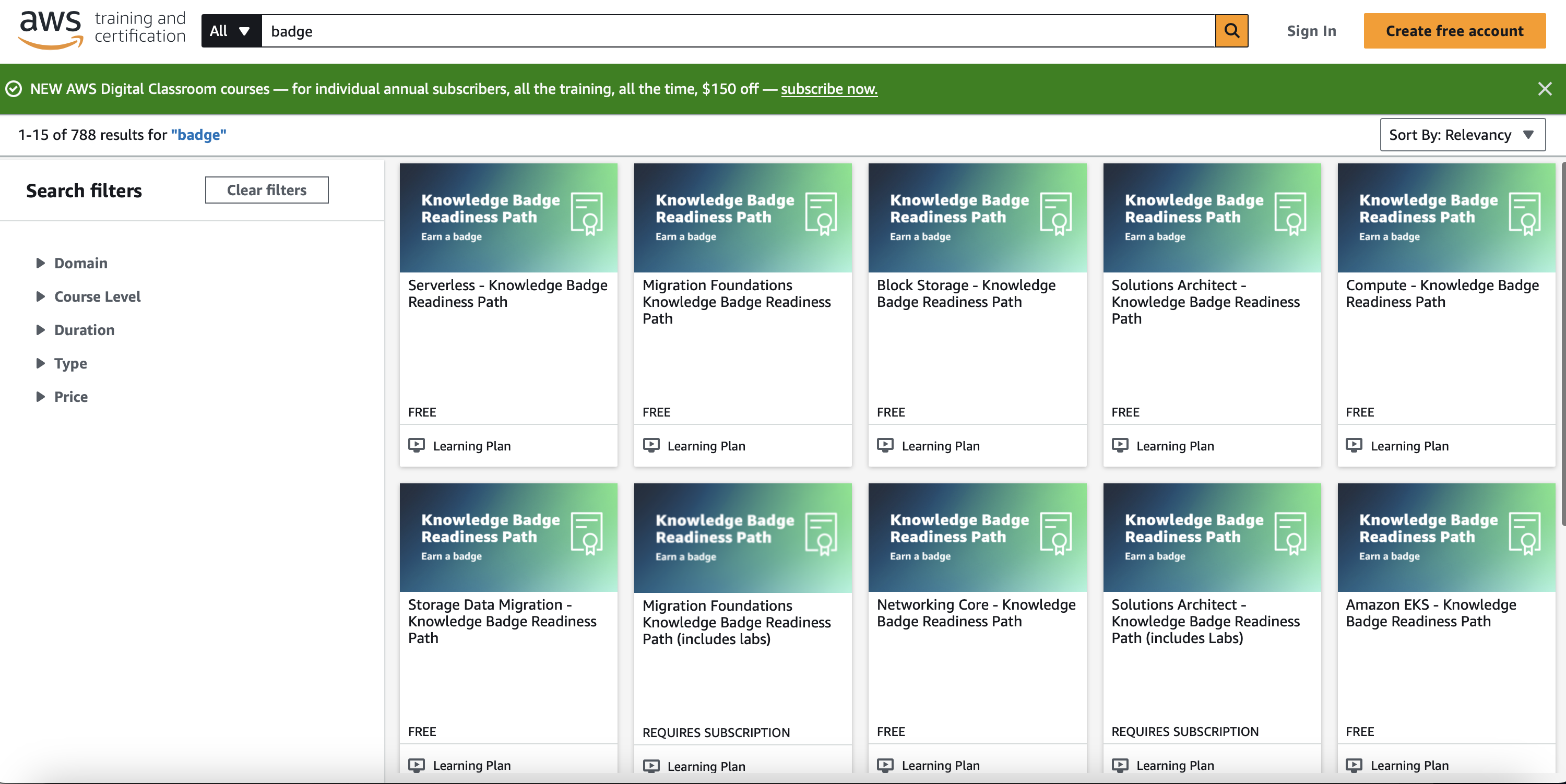Click the page vertical scrollbar

tap(1562, 343)
